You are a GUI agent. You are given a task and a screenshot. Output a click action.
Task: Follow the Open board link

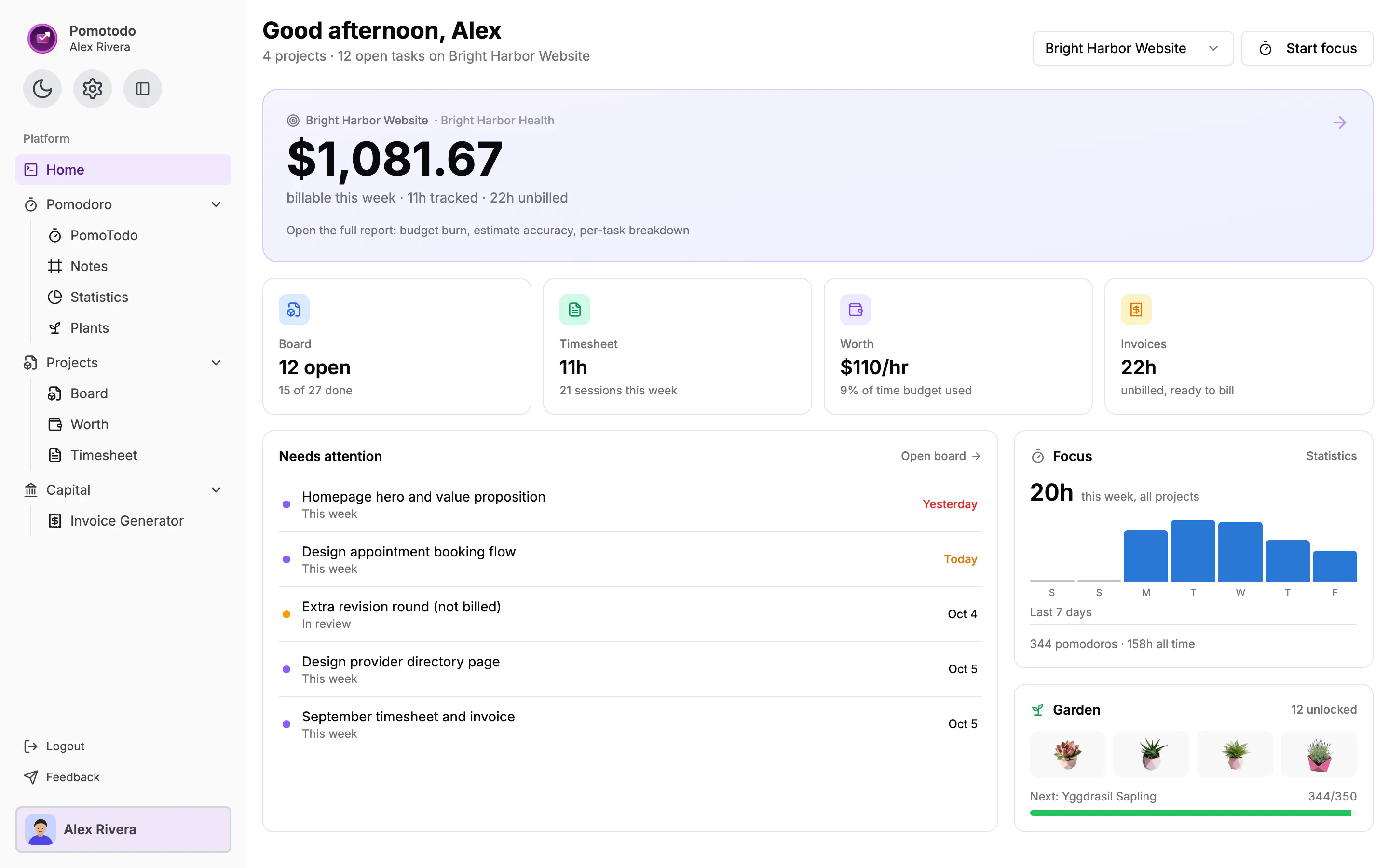[941, 456]
